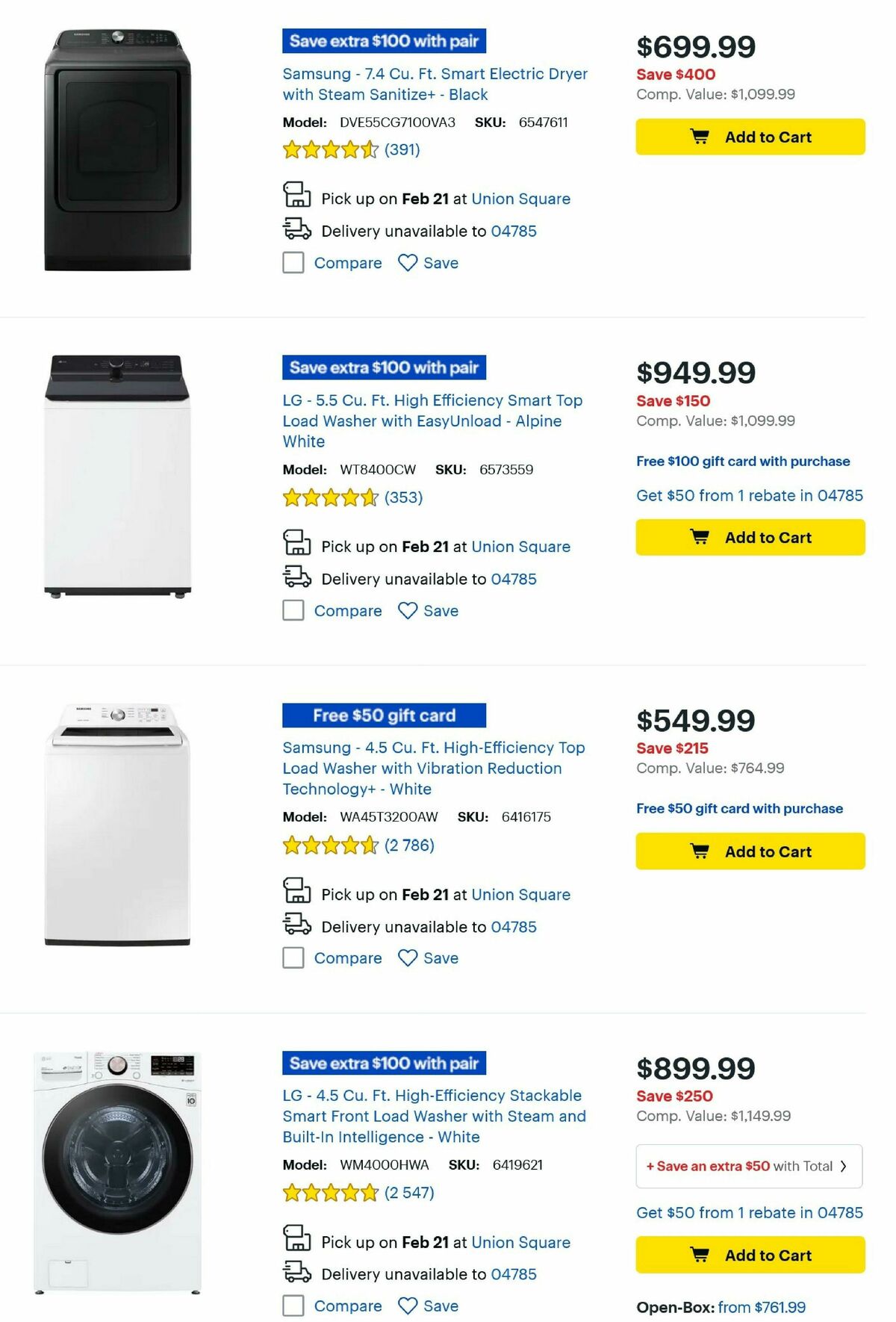Check the Compare box for the Samsung dryer
The width and height of the screenshot is (896, 1322).
293,263
